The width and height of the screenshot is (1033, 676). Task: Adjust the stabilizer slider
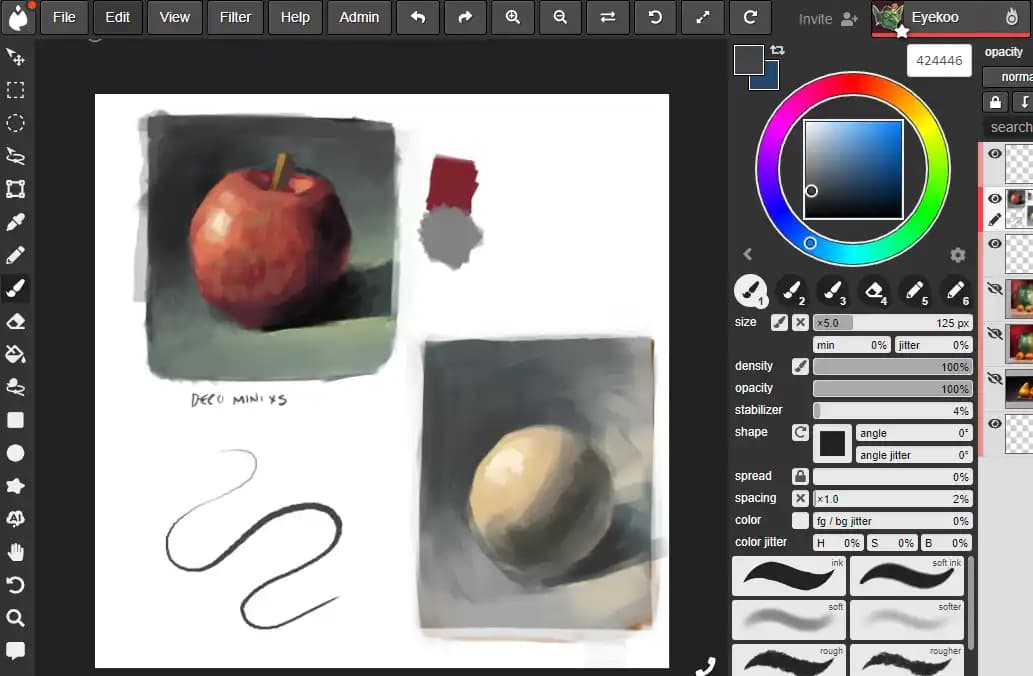(x=893, y=410)
